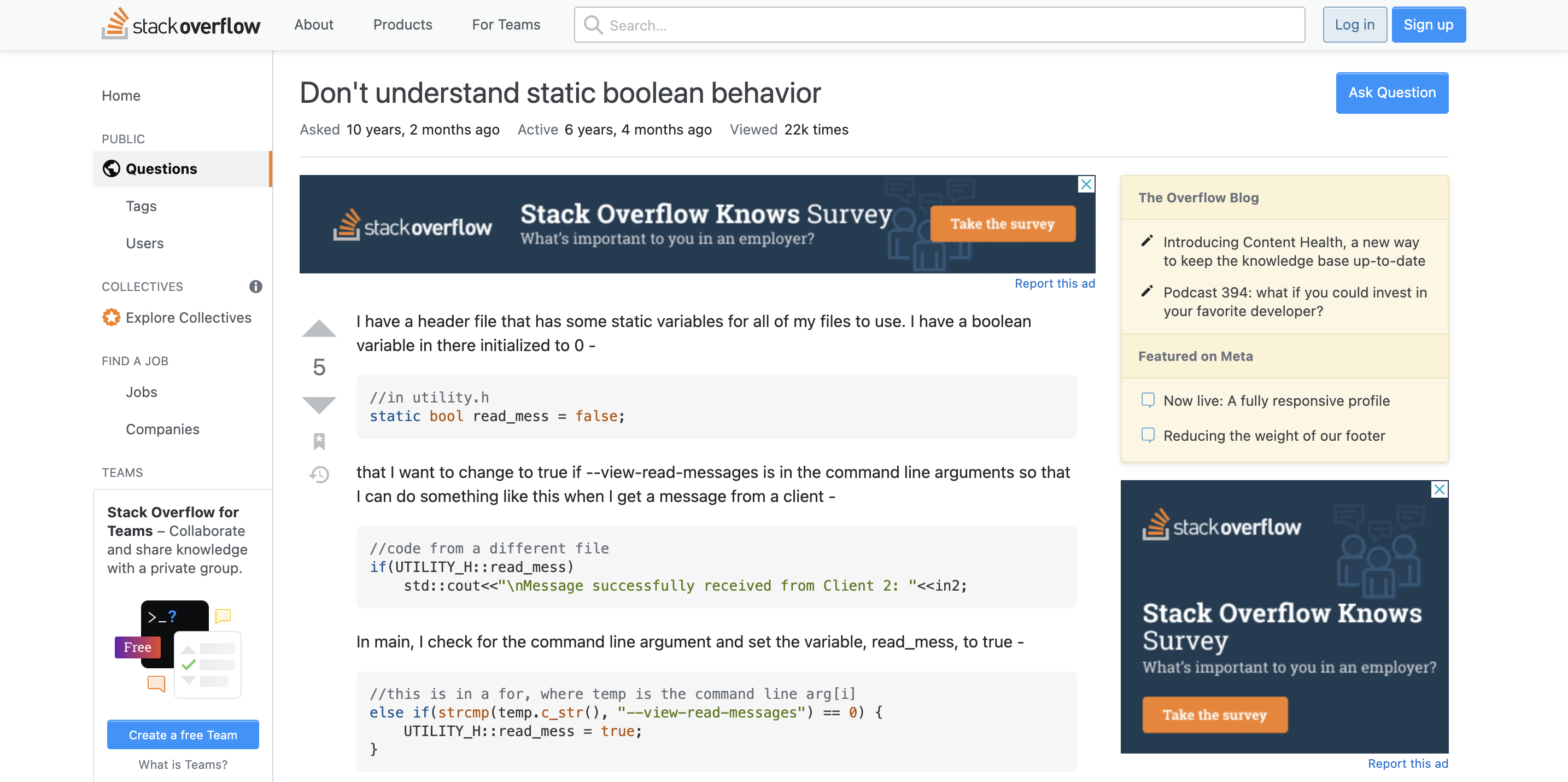Click the Log in button

point(1354,25)
